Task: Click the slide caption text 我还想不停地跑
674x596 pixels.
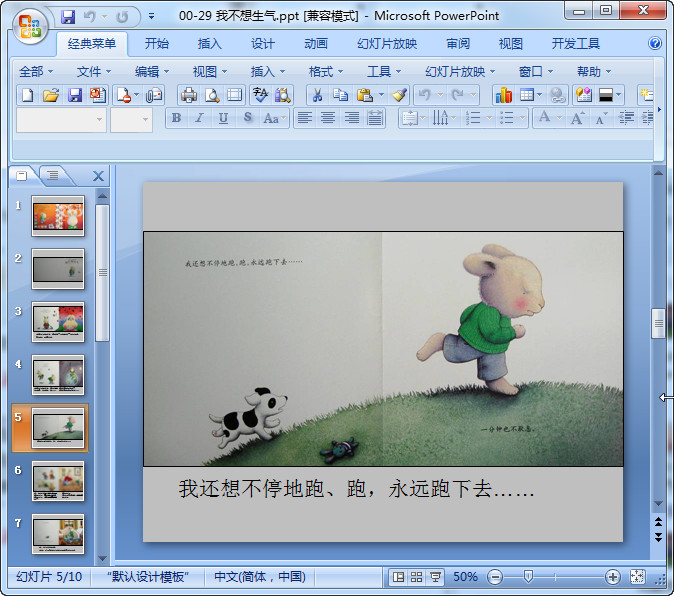Action: pos(356,489)
